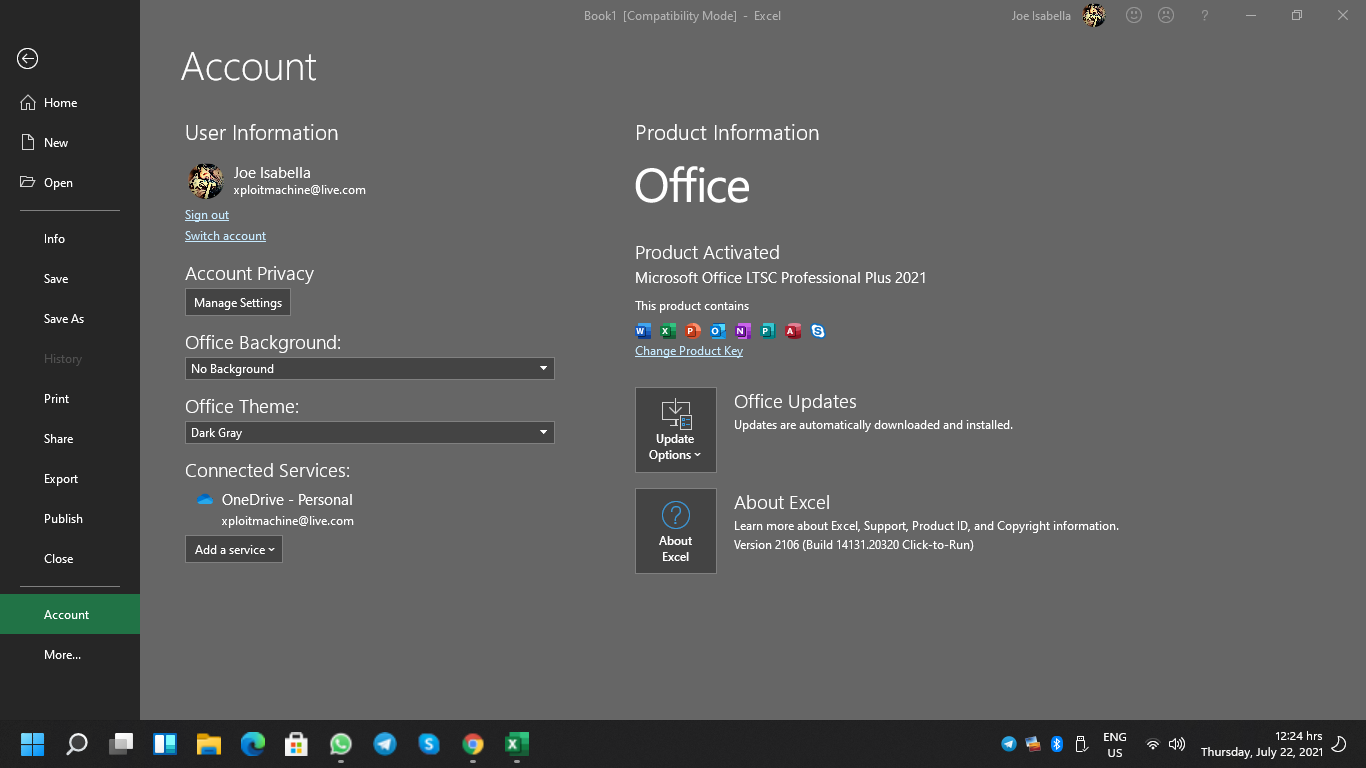
Task: Click Save in the sidebar
Action: (70, 279)
